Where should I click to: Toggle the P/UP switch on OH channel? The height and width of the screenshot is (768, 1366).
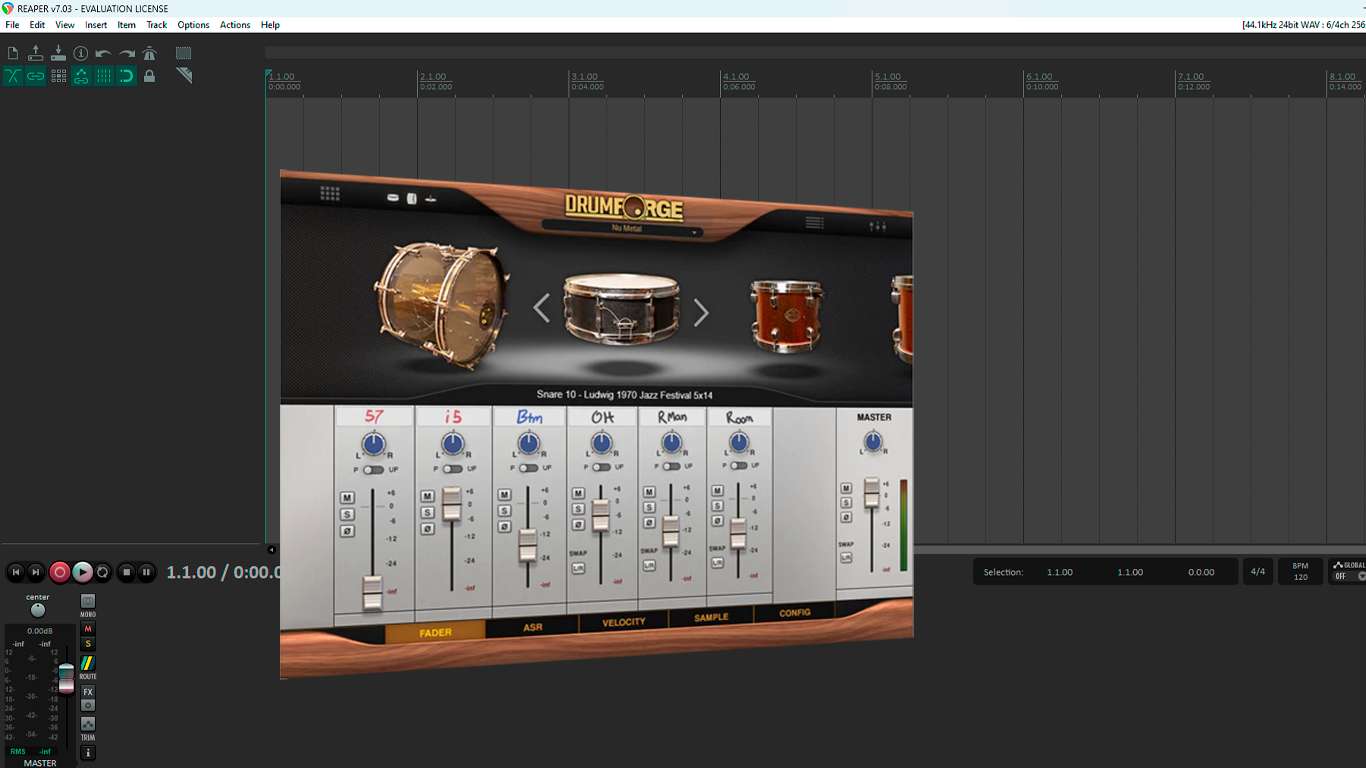(600, 467)
